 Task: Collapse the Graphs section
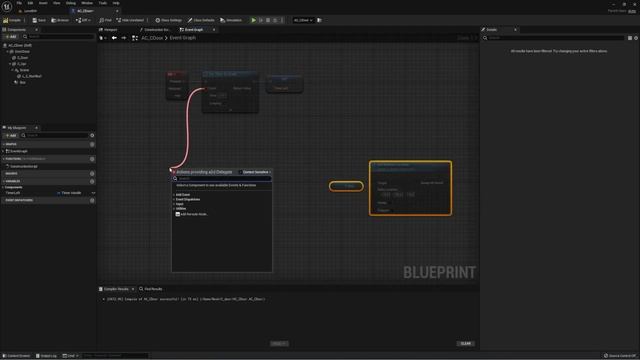pyautogui.click(x=4, y=144)
